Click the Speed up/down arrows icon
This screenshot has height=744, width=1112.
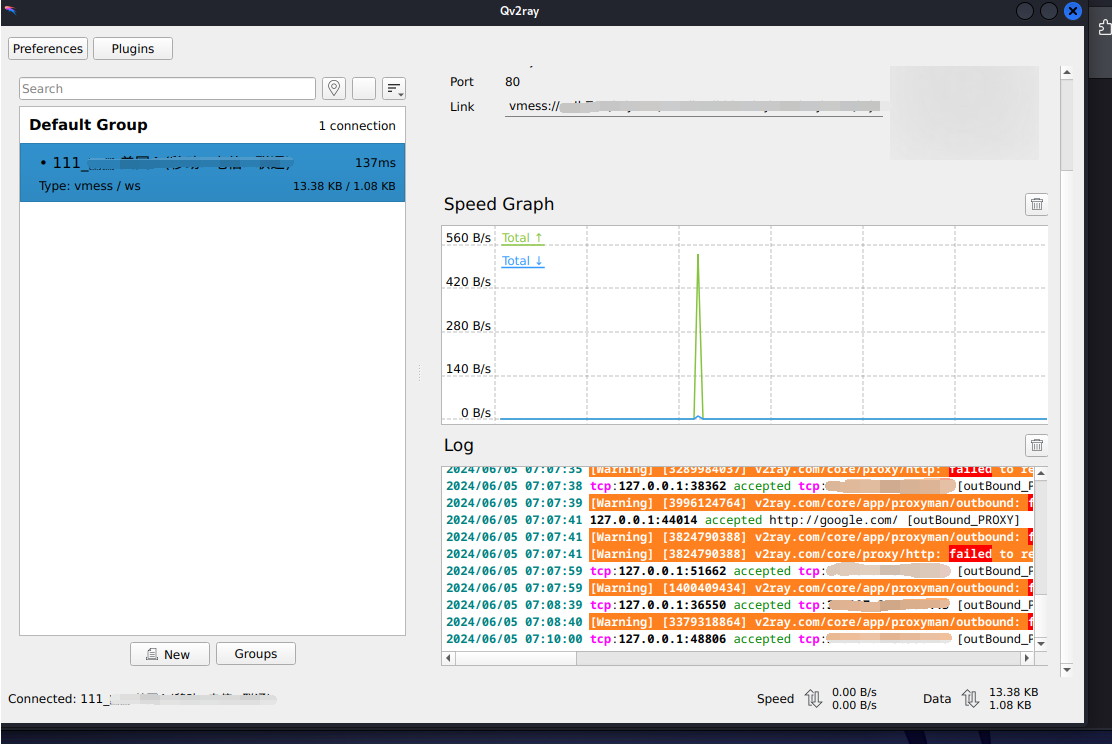click(813, 699)
